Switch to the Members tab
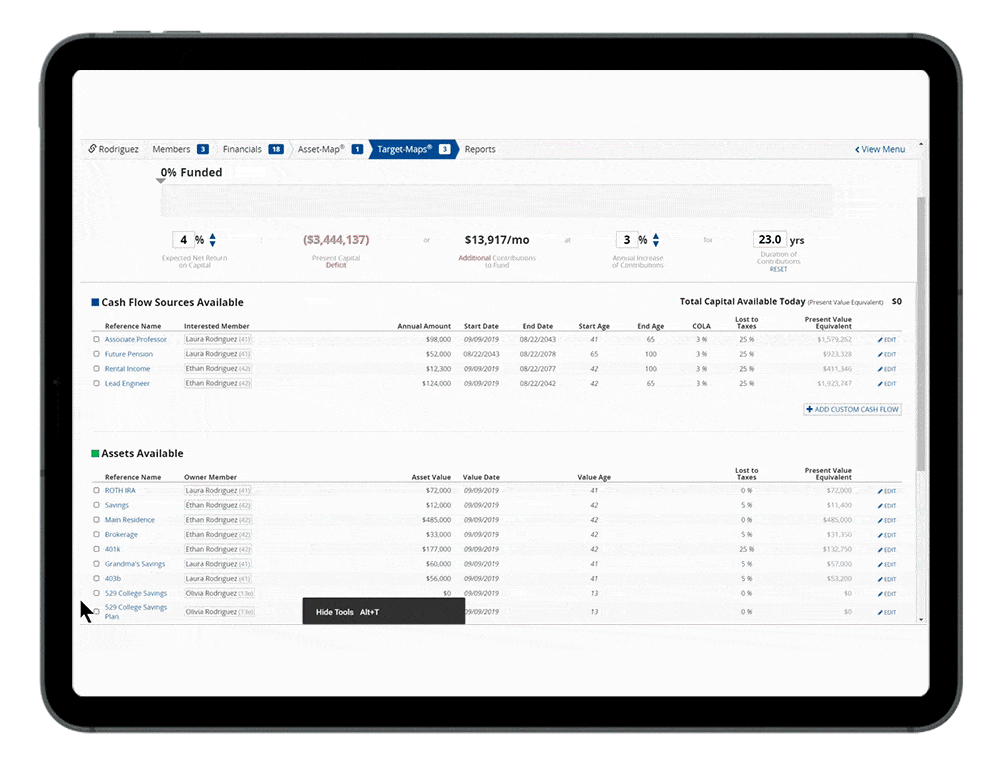 180,149
